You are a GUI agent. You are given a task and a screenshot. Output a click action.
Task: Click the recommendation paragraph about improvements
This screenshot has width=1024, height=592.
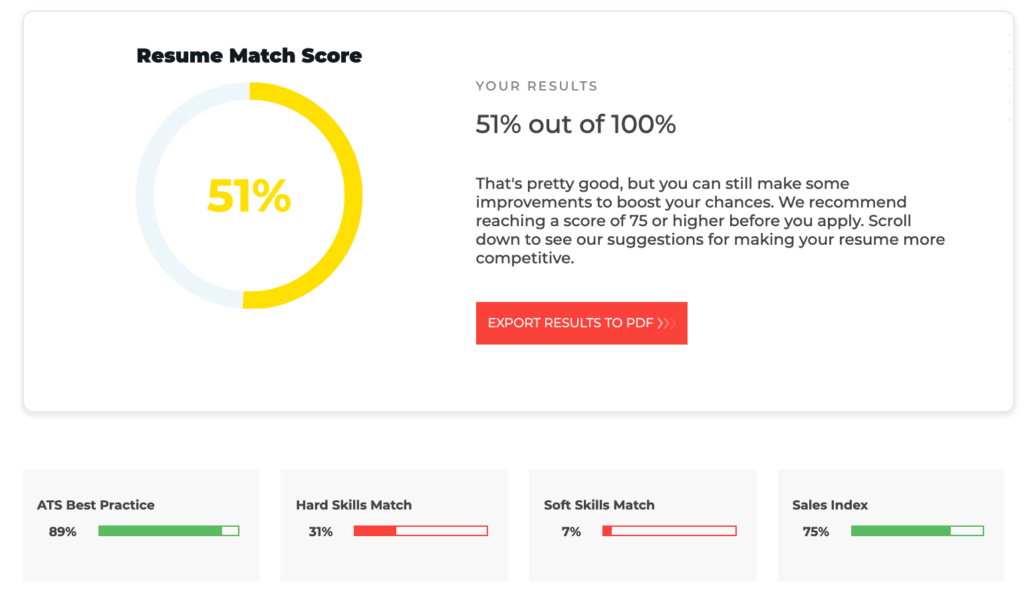point(710,221)
